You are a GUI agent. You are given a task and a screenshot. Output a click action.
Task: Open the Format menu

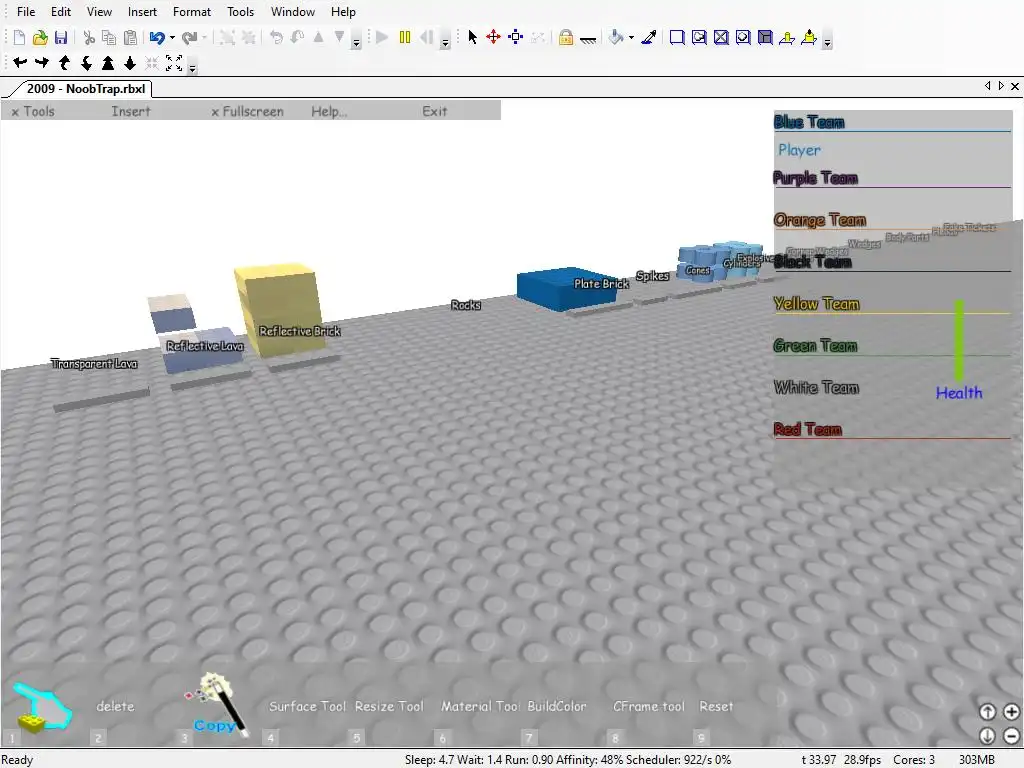click(x=192, y=12)
